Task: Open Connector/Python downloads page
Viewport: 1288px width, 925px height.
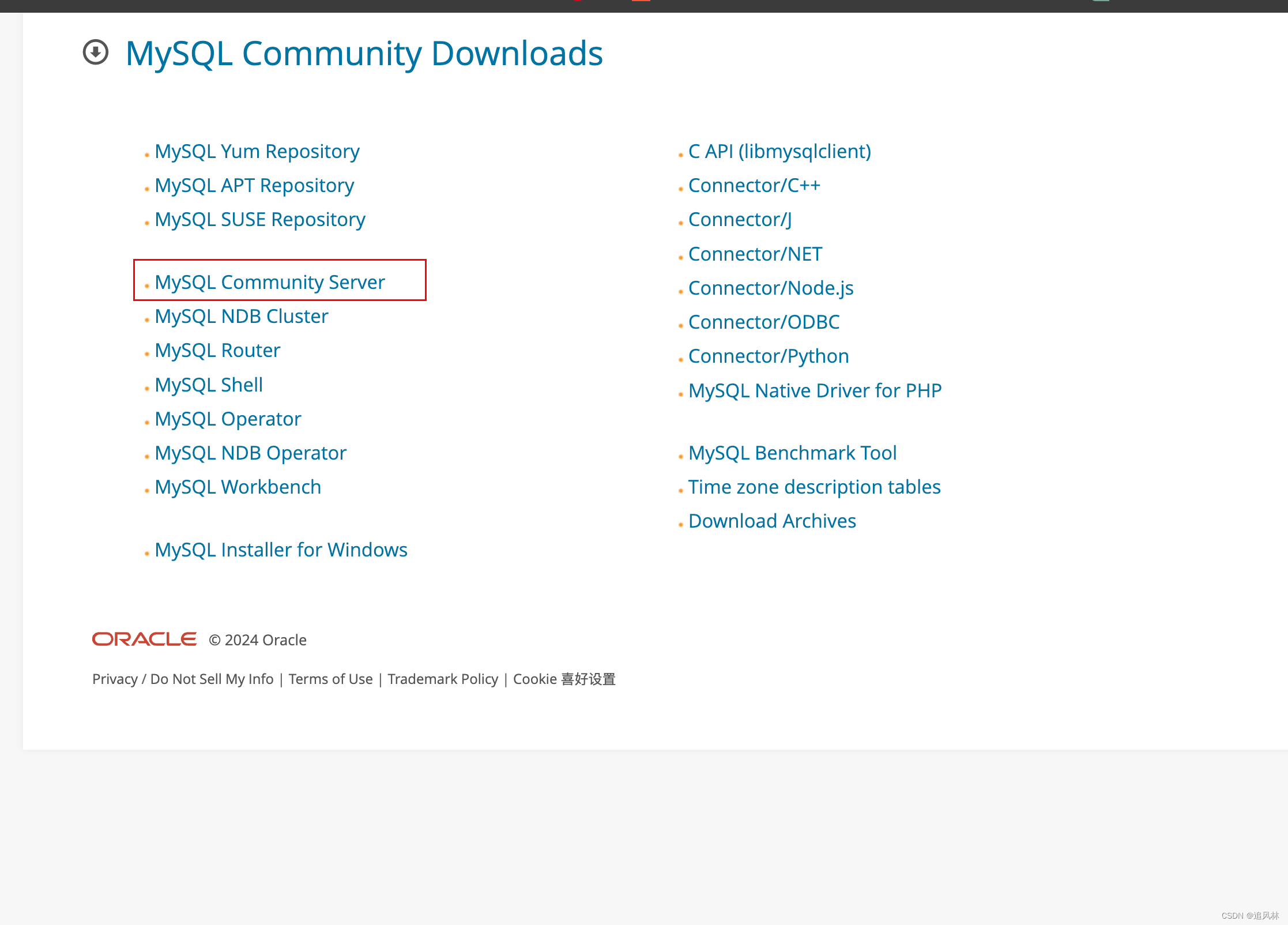Action: (x=769, y=356)
